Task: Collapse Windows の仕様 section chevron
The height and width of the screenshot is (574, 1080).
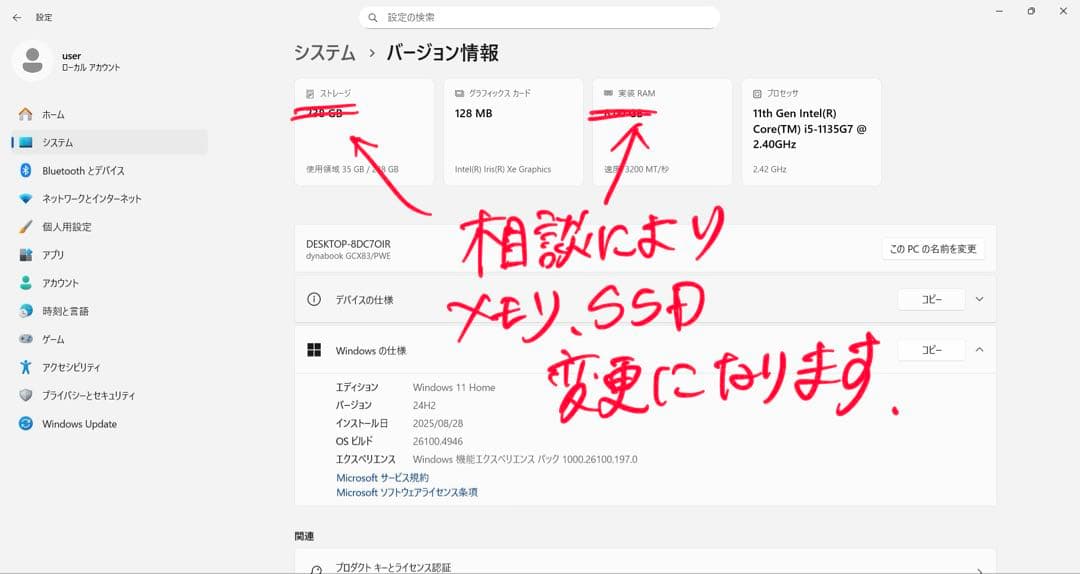Action: coord(979,350)
